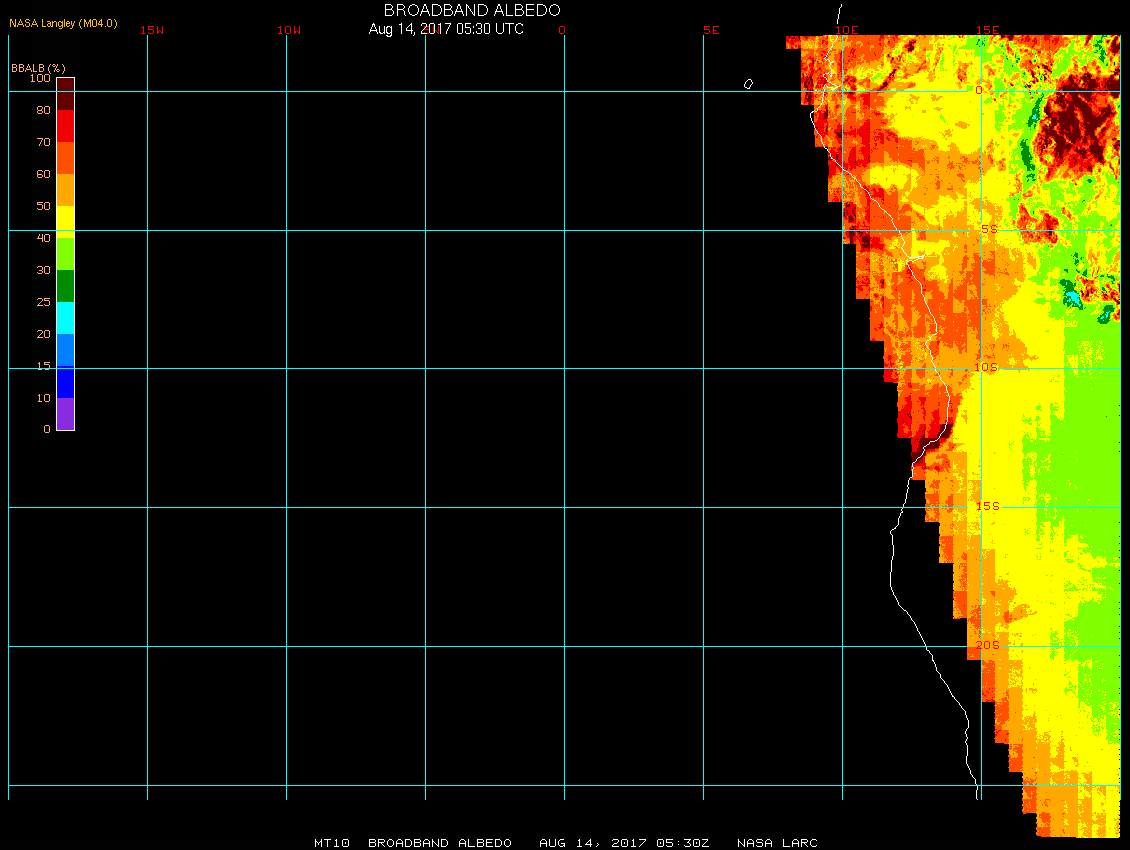Click the purple 0-10% legend swatch
Image resolution: width=1130 pixels, height=850 pixels.
click(x=65, y=414)
